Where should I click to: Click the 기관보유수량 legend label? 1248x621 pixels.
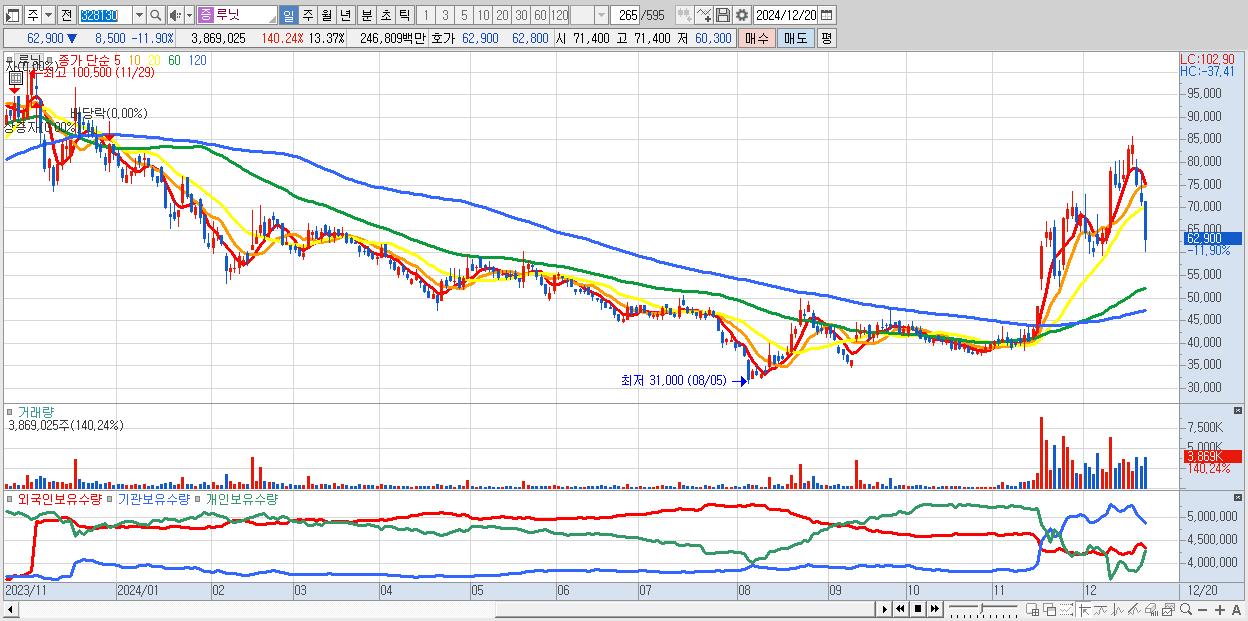(x=152, y=498)
